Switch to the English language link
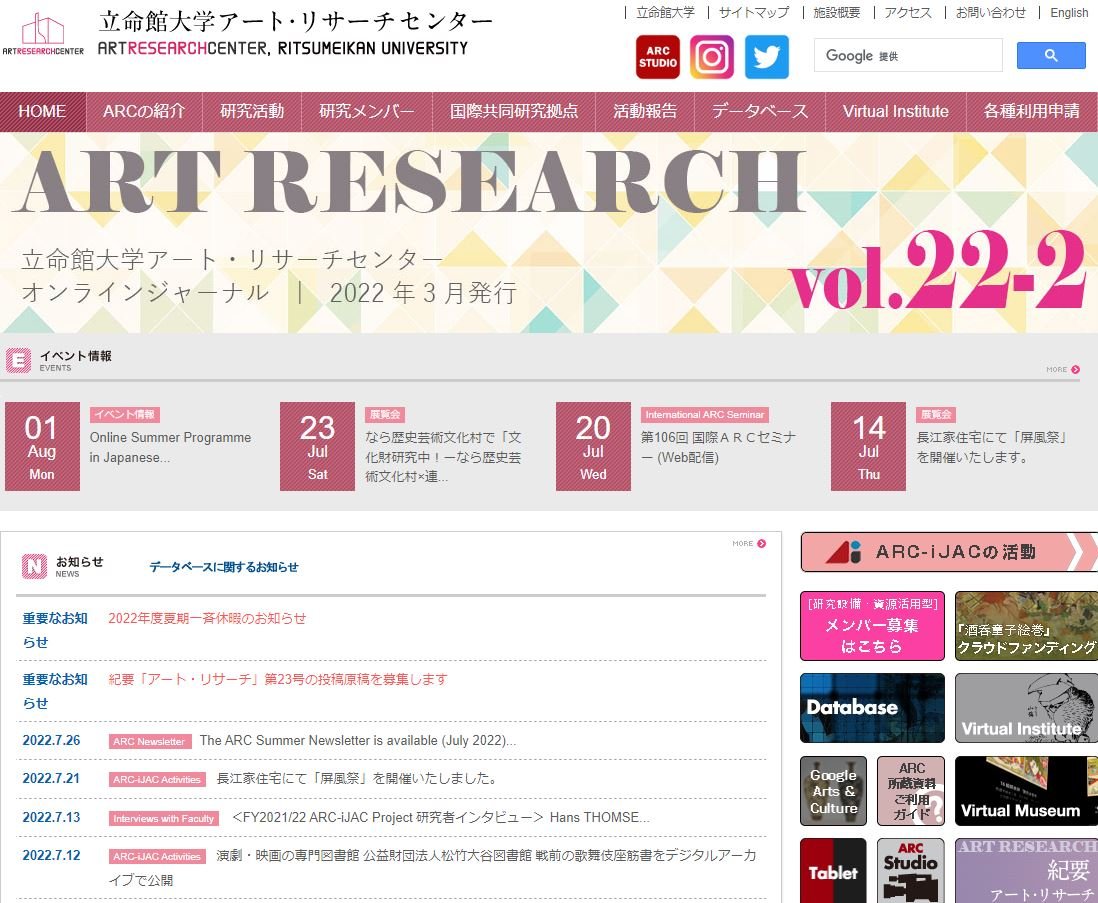This screenshot has width=1098, height=903. (1069, 13)
